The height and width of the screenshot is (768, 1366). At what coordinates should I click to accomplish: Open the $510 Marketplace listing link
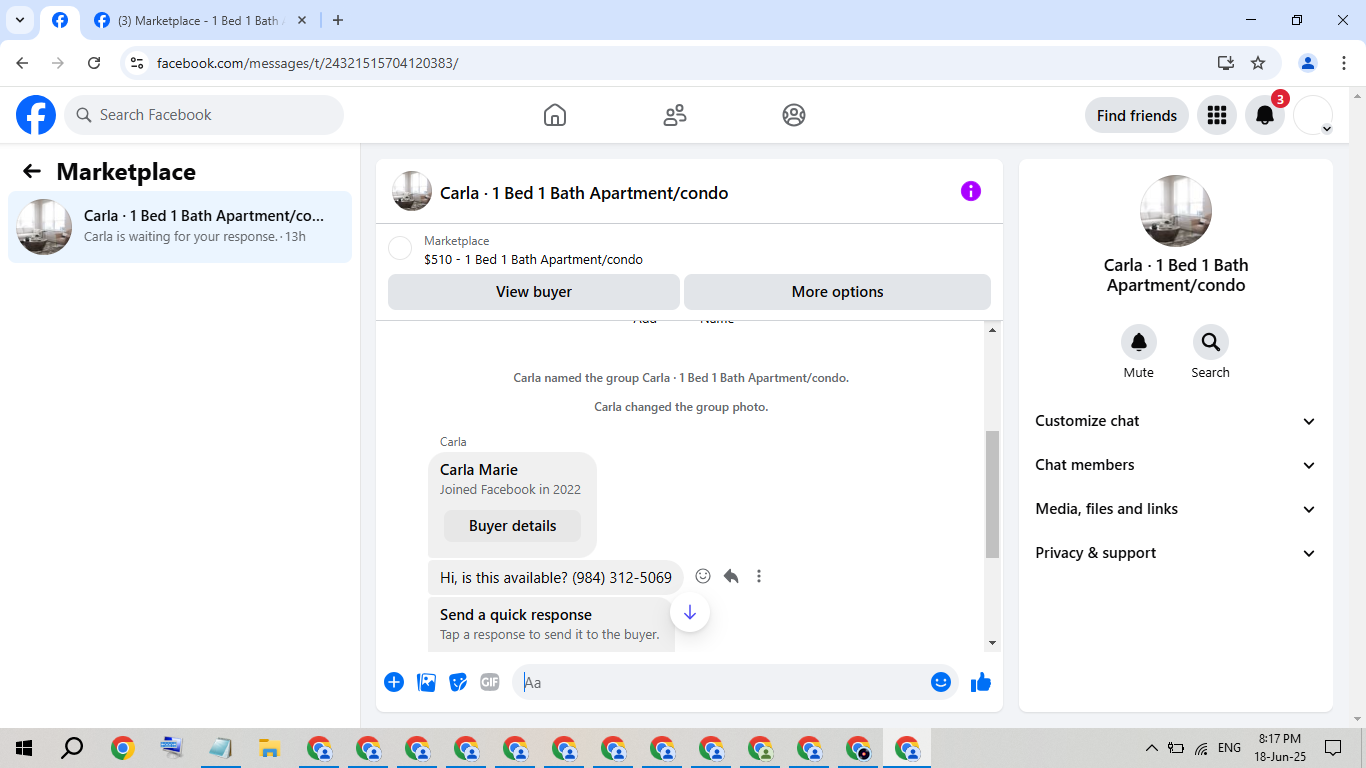(x=533, y=259)
